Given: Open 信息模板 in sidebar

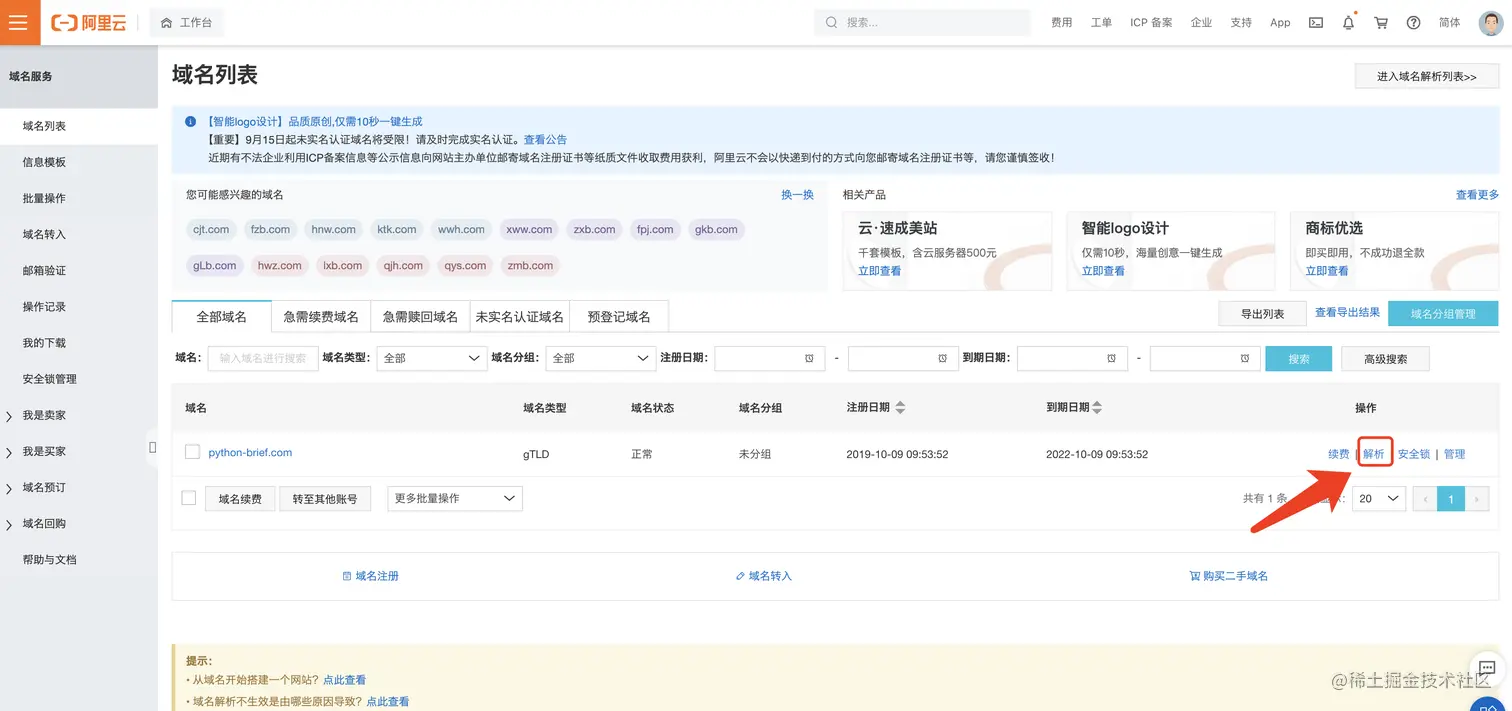Looking at the screenshot, I should click(x=44, y=162).
